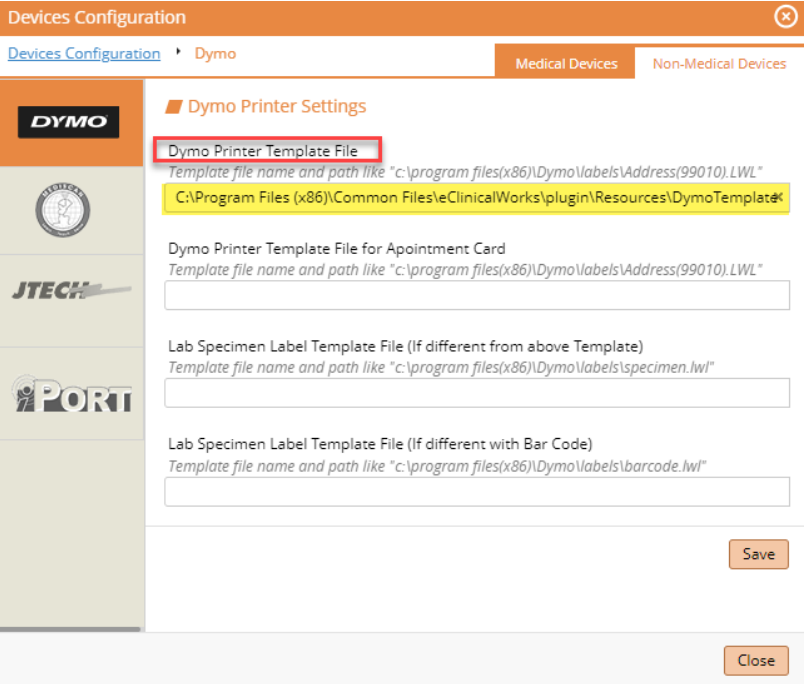Select the Bar Code label template field
This screenshot has width=805, height=684.
pos(476,491)
